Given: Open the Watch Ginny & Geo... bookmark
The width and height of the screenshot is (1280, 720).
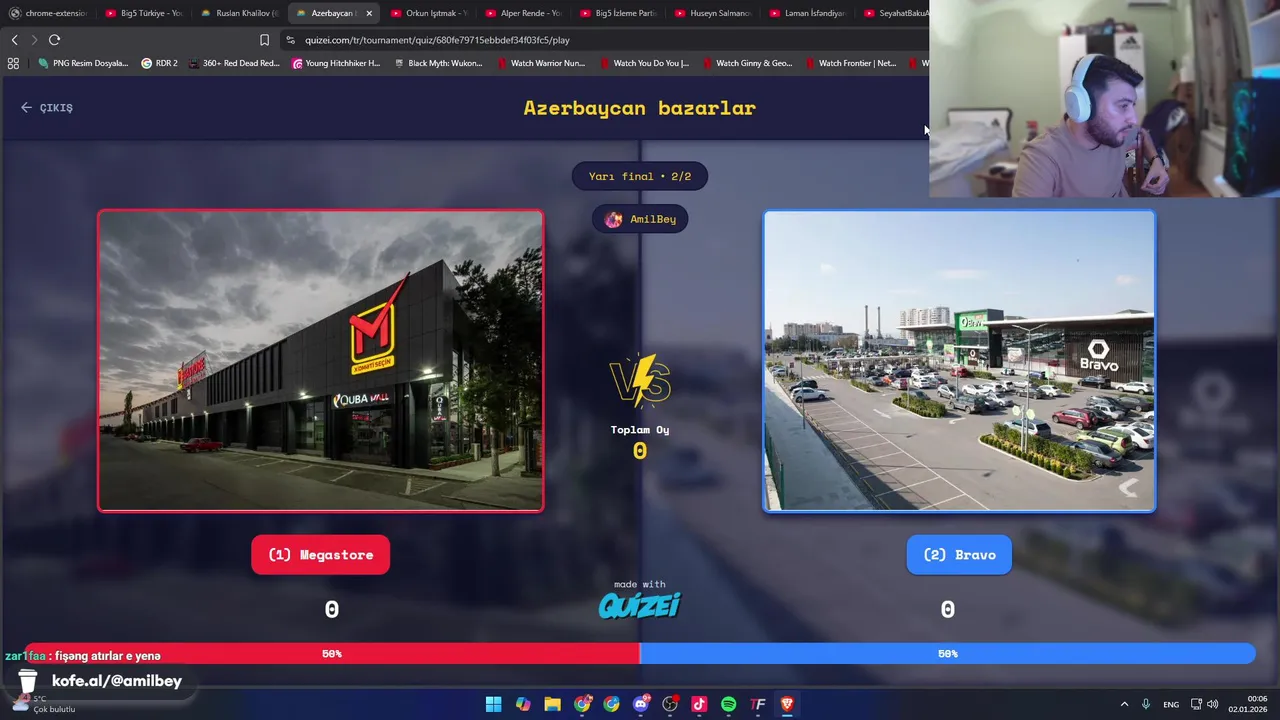Looking at the screenshot, I should click(747, 63).
